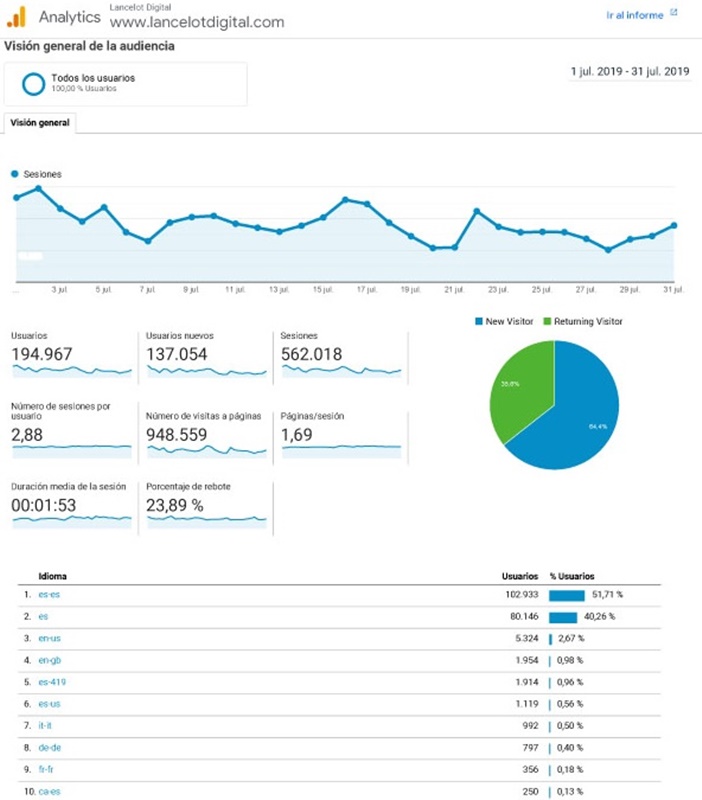
Task: Open the es-419 language link
Action: click(x=52, y=682)
